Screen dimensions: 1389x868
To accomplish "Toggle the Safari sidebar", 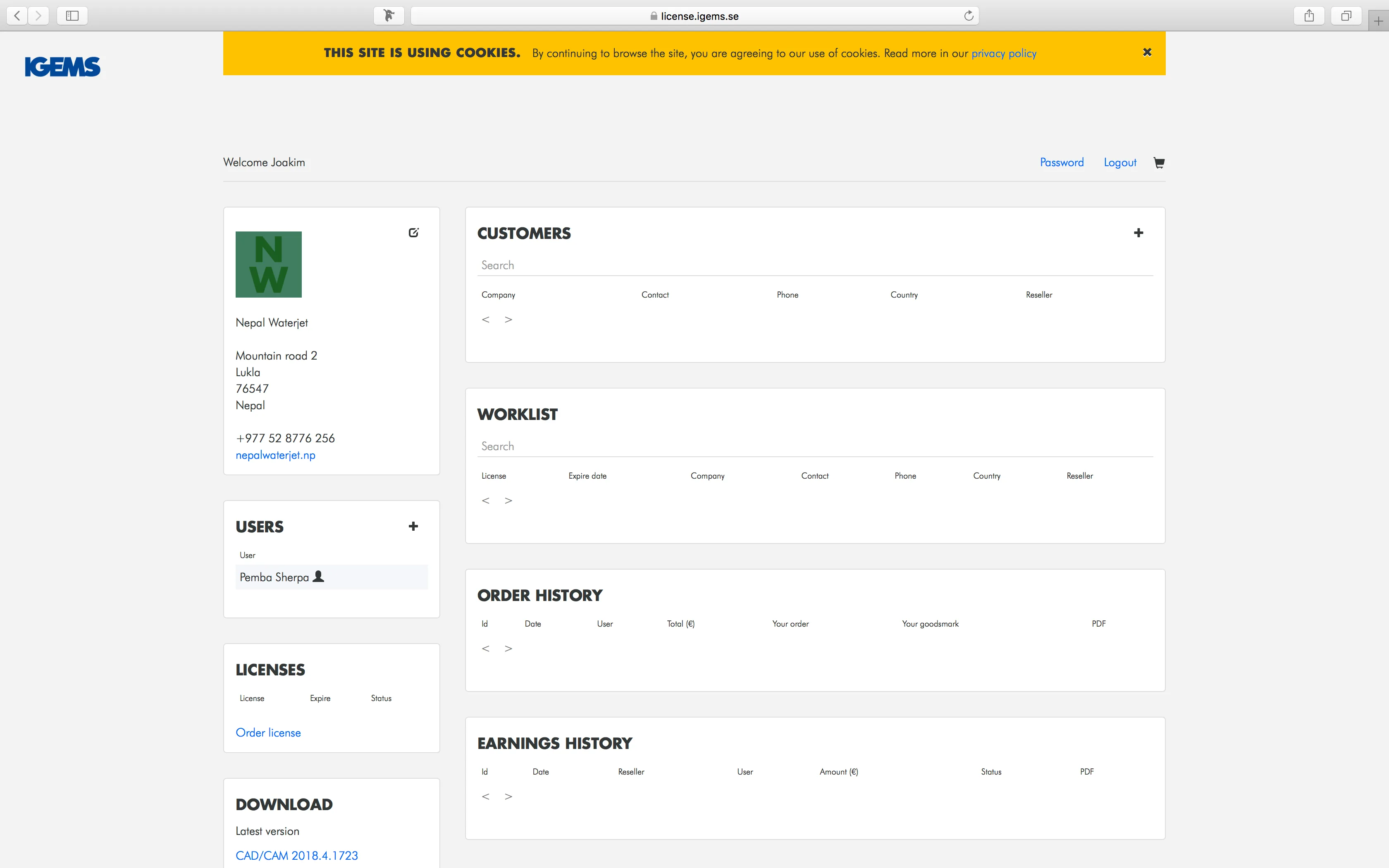I will [x=72, y=16].
